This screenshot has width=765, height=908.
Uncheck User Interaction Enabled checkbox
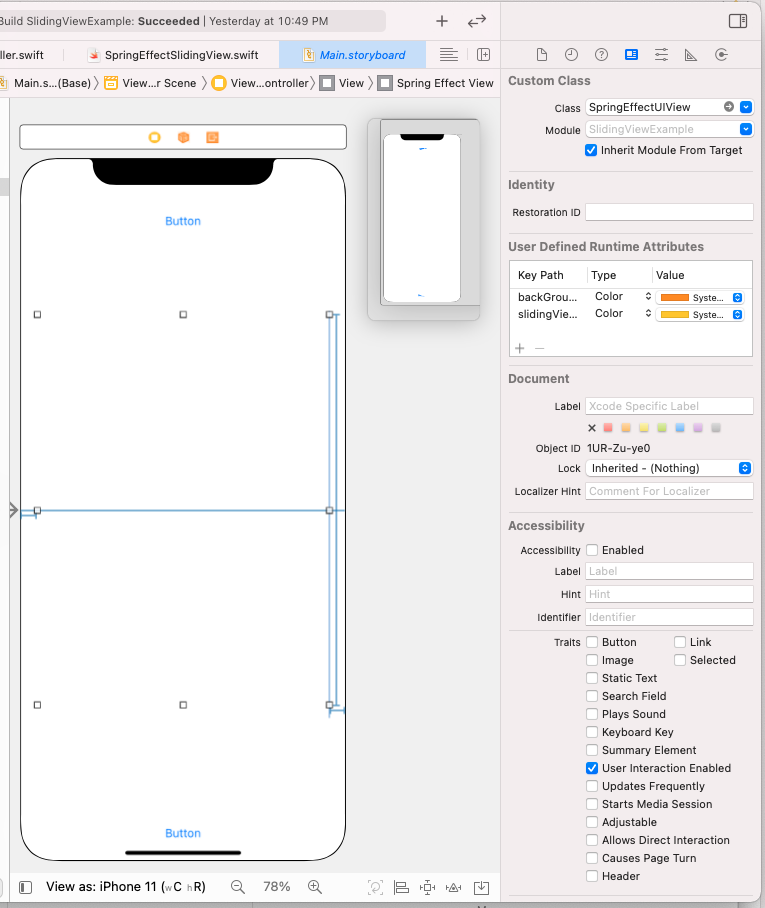(x=592, y=768)
